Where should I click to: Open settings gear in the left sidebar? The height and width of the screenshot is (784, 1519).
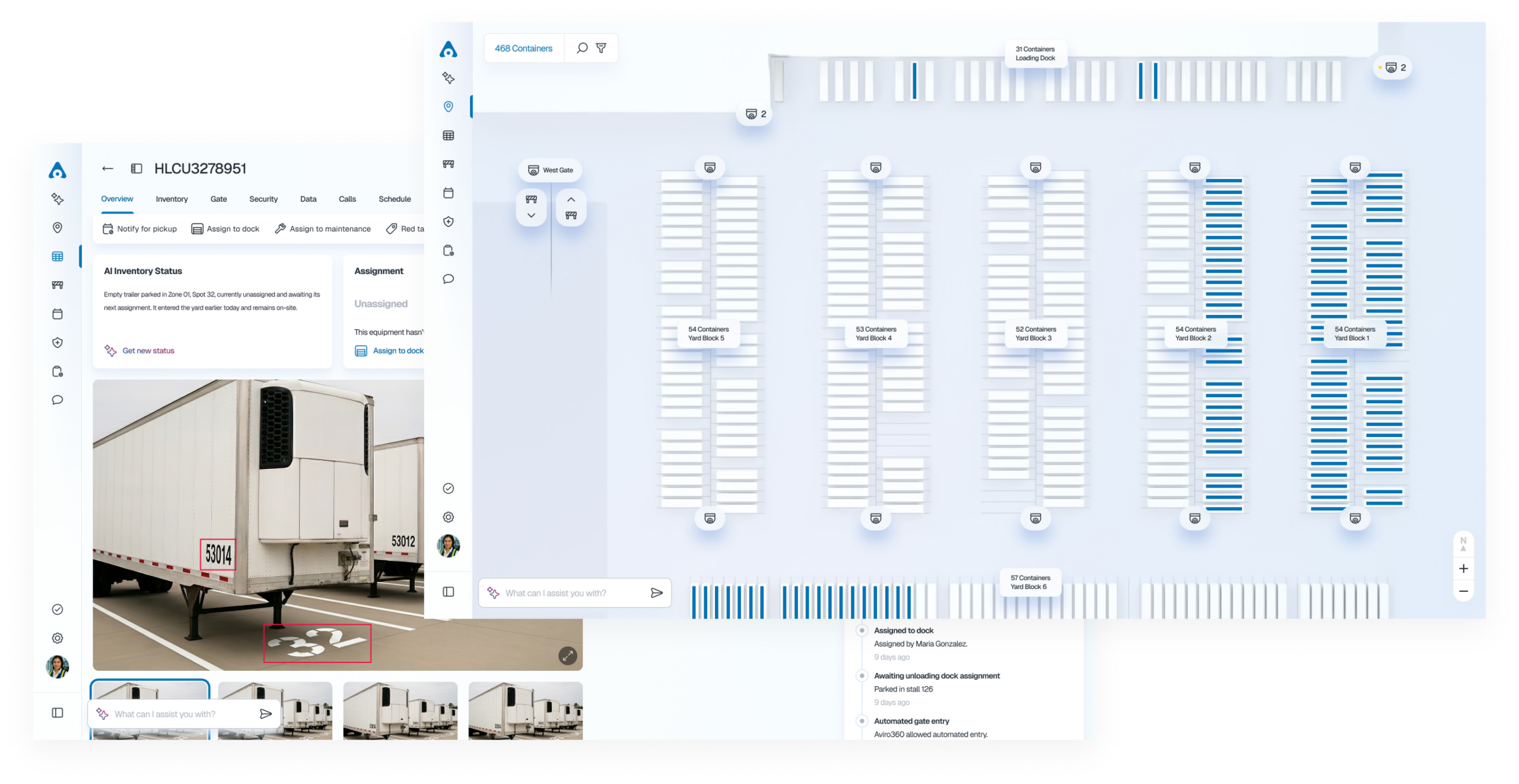coord(58,638)
